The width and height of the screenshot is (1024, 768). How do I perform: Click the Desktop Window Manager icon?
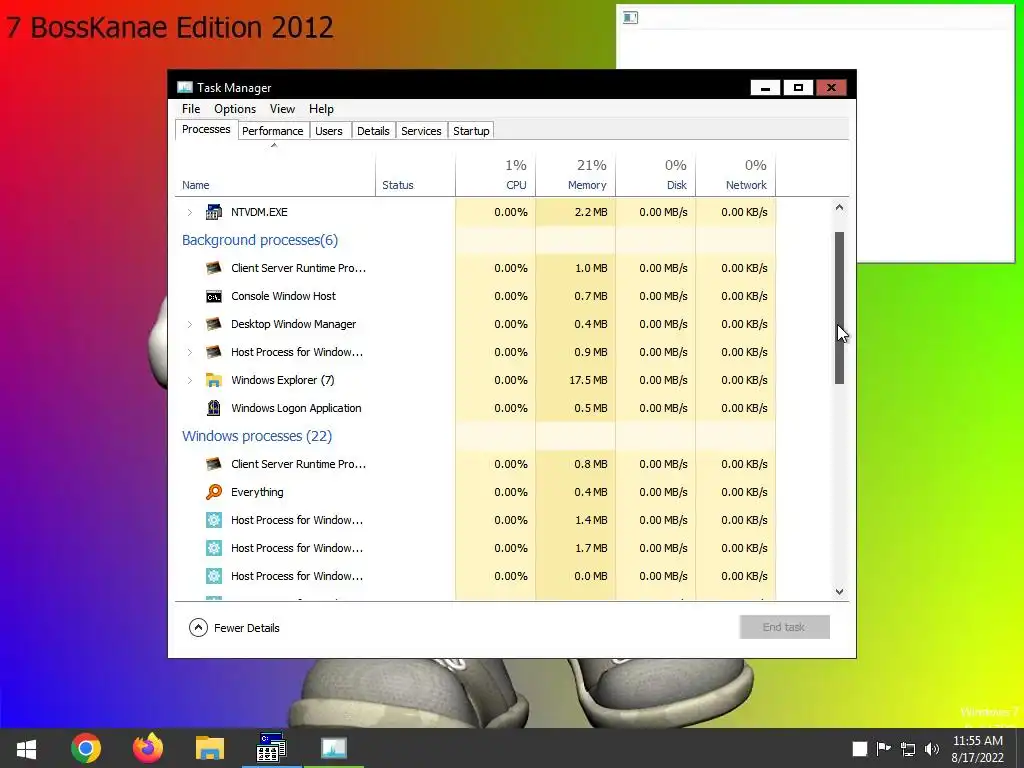coord(214,324)
